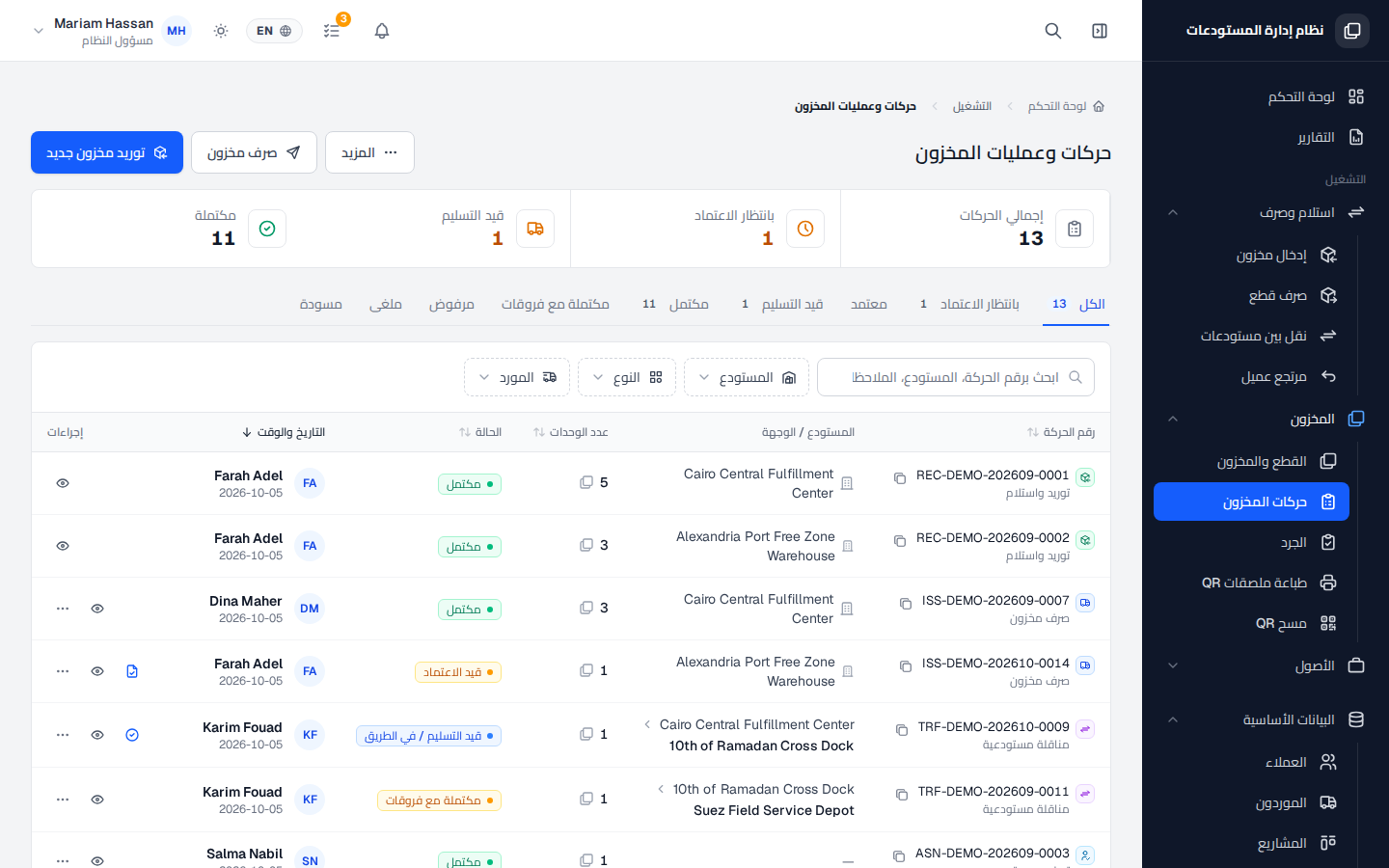Screen dimensions: 1389x868
Task: Click صرف مخزون button
Action: click(254, 152)
